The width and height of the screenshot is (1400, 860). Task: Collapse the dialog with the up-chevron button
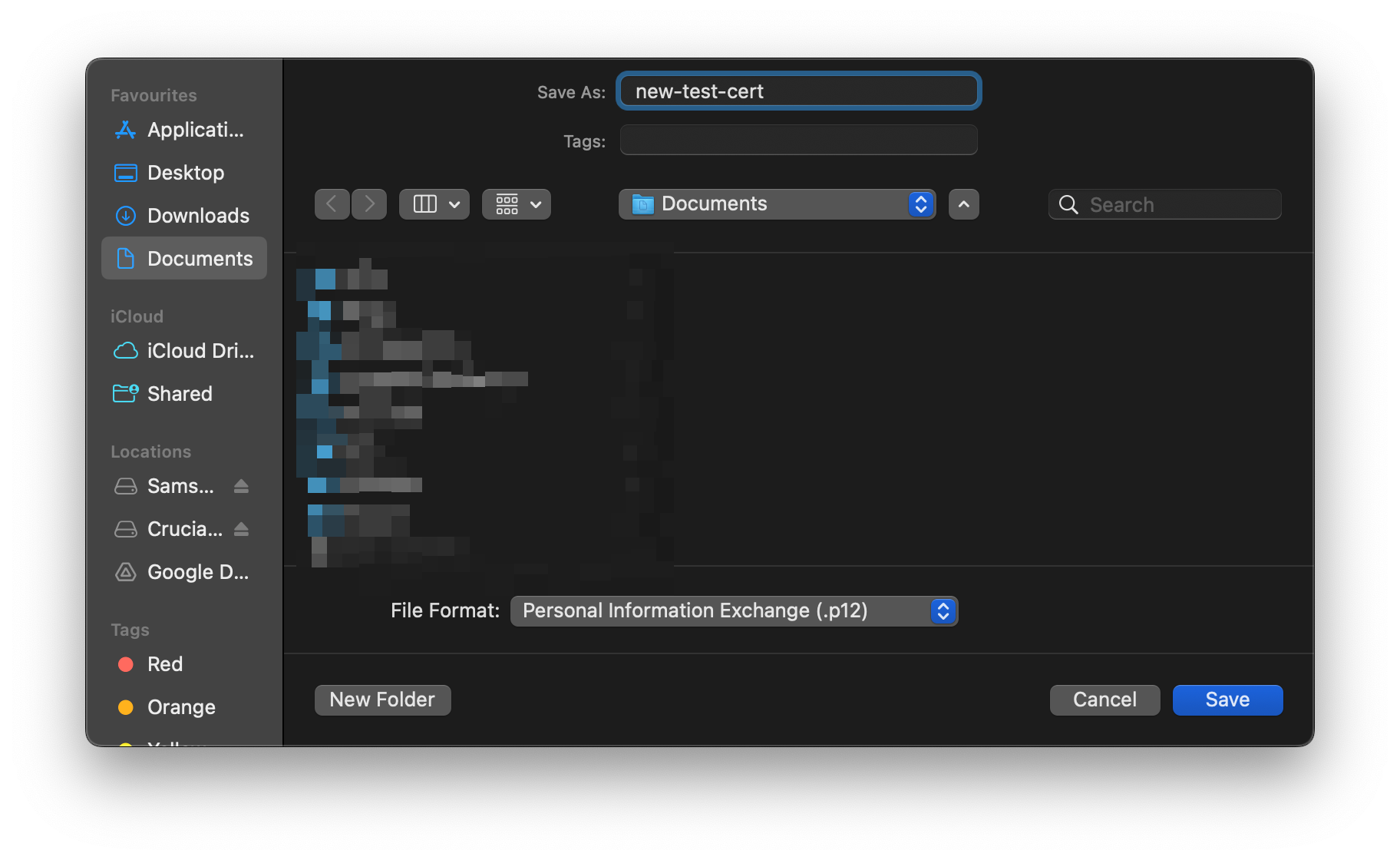point(964,203)
